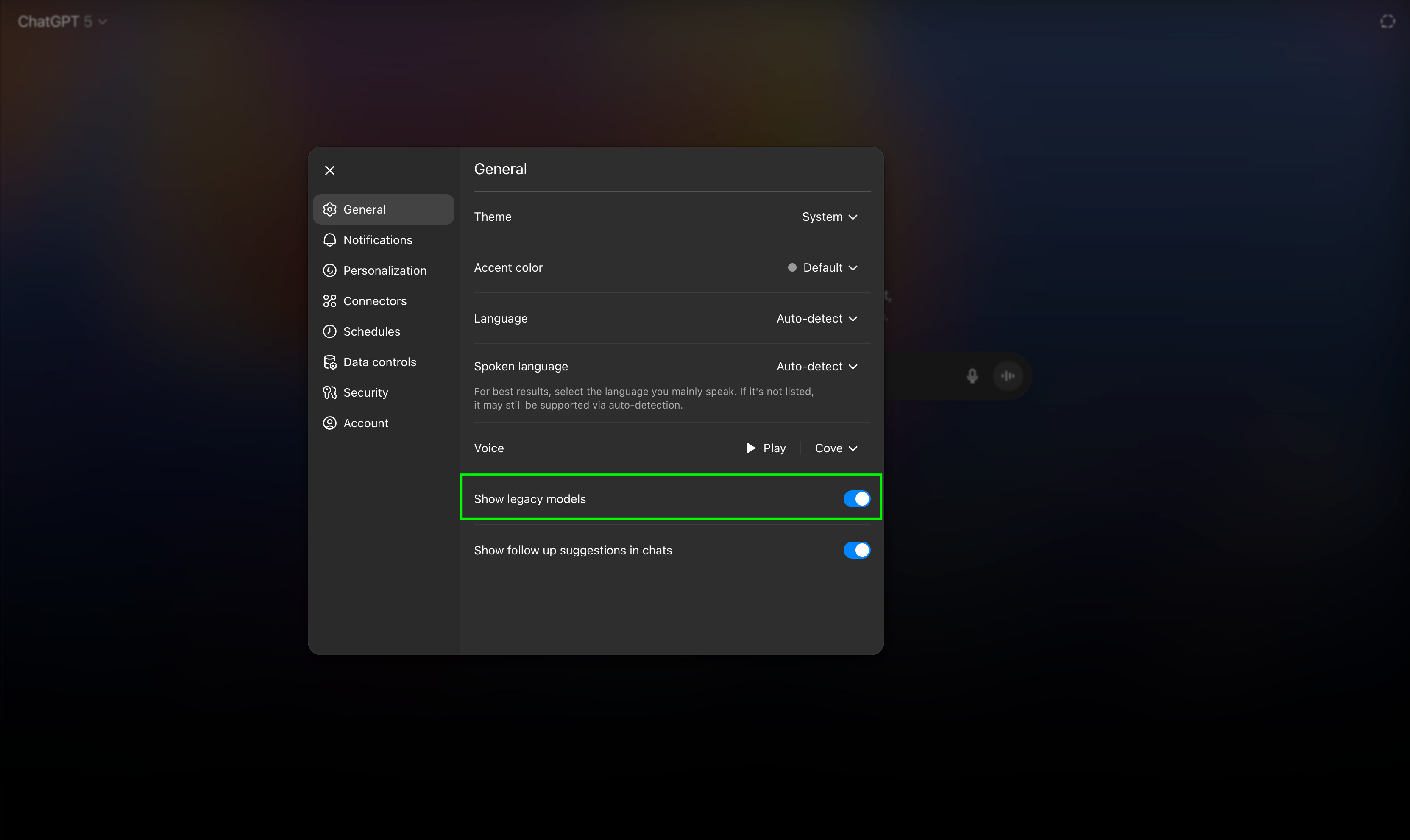Disable the Show legacy models toggle
The height and width of the screenshot is (840, 1410).
(x=856, y=499)
